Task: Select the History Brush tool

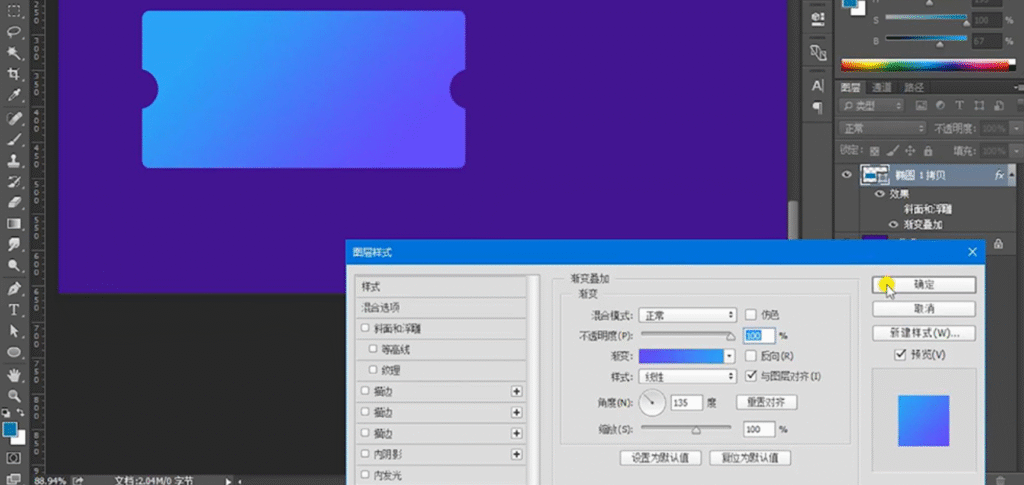Action: (14, 181)
